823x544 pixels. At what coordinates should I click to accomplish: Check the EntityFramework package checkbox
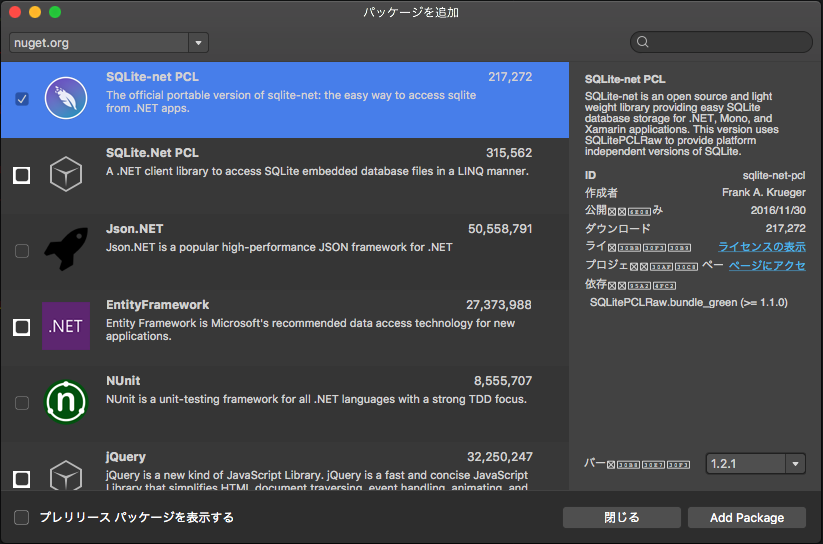(x=22, y=327)
